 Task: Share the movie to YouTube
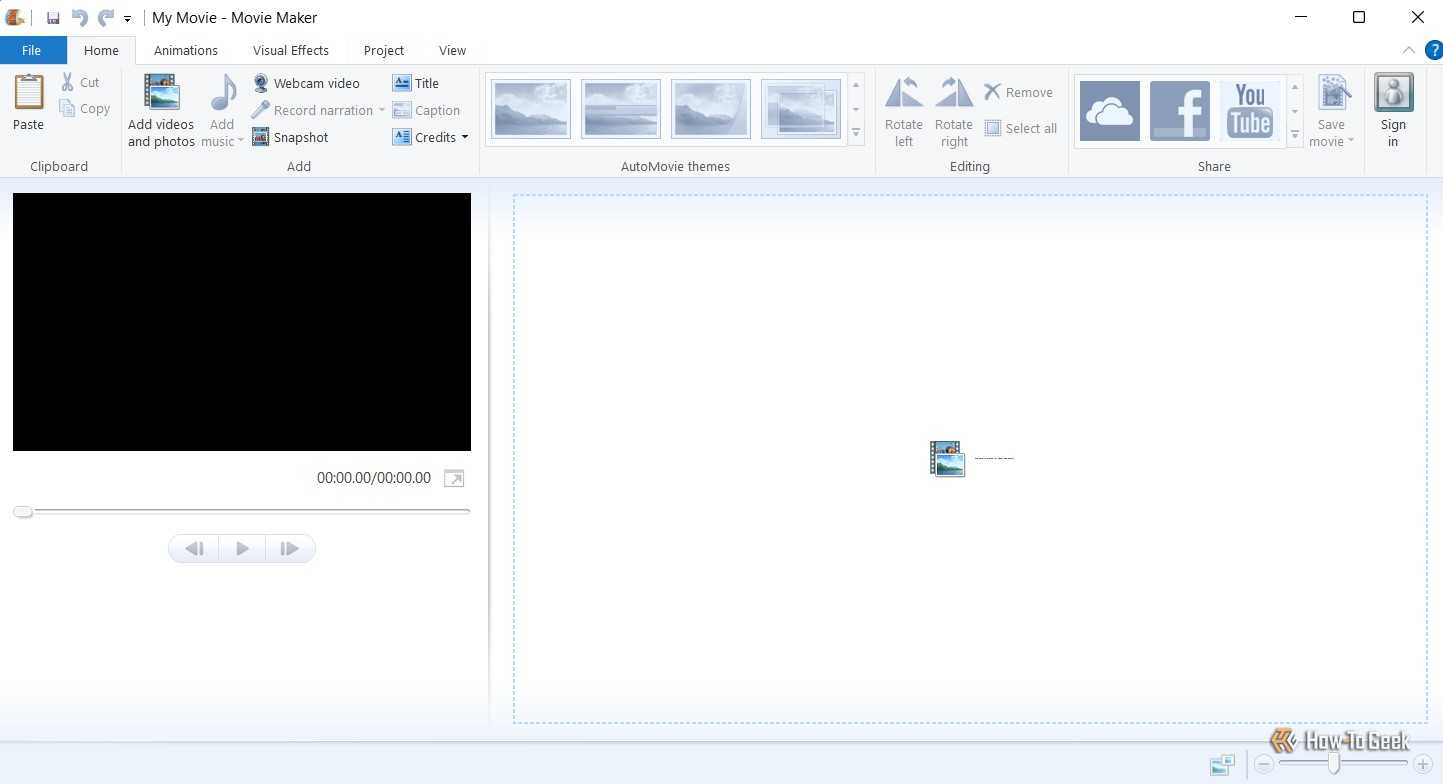(x=1249, y=110)
